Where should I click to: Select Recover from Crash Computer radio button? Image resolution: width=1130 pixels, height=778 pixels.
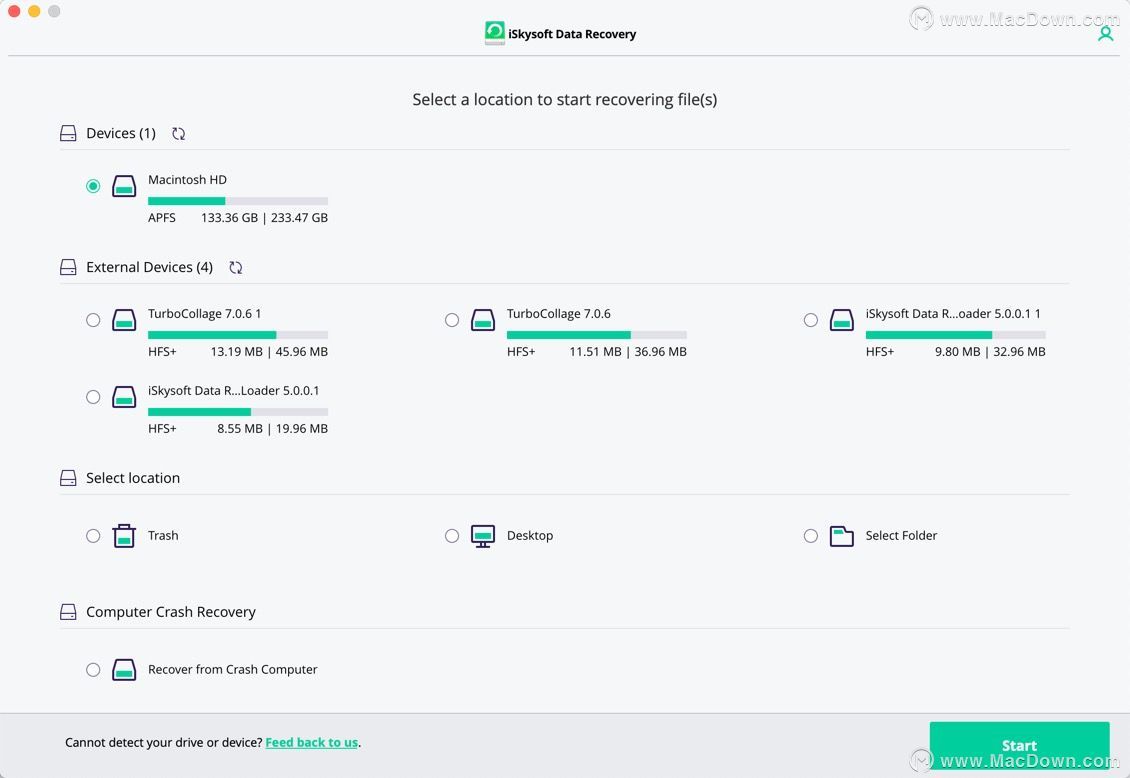coord(93,670)
